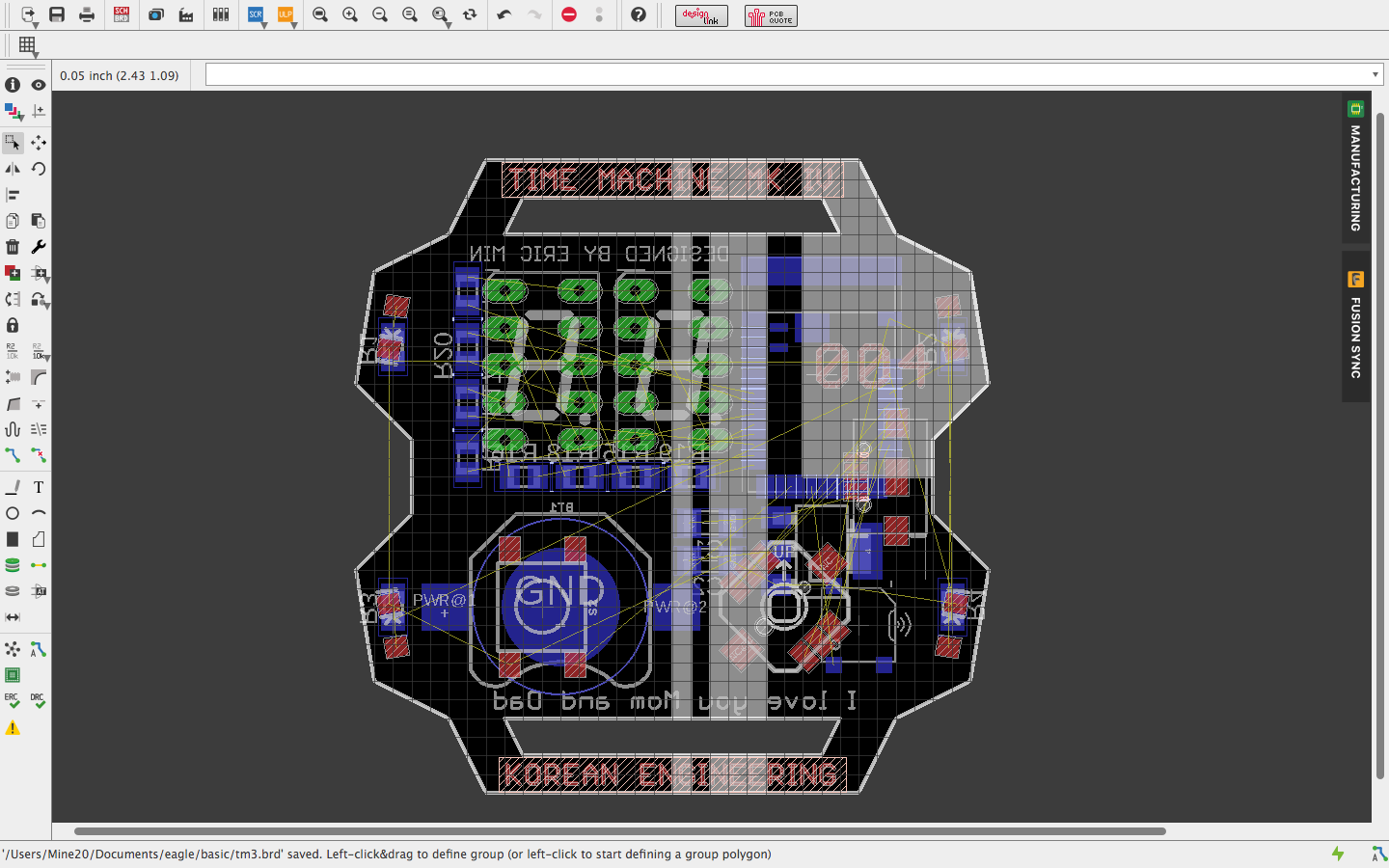Open the MANUFACTURING side tab

coord(1355,167)
